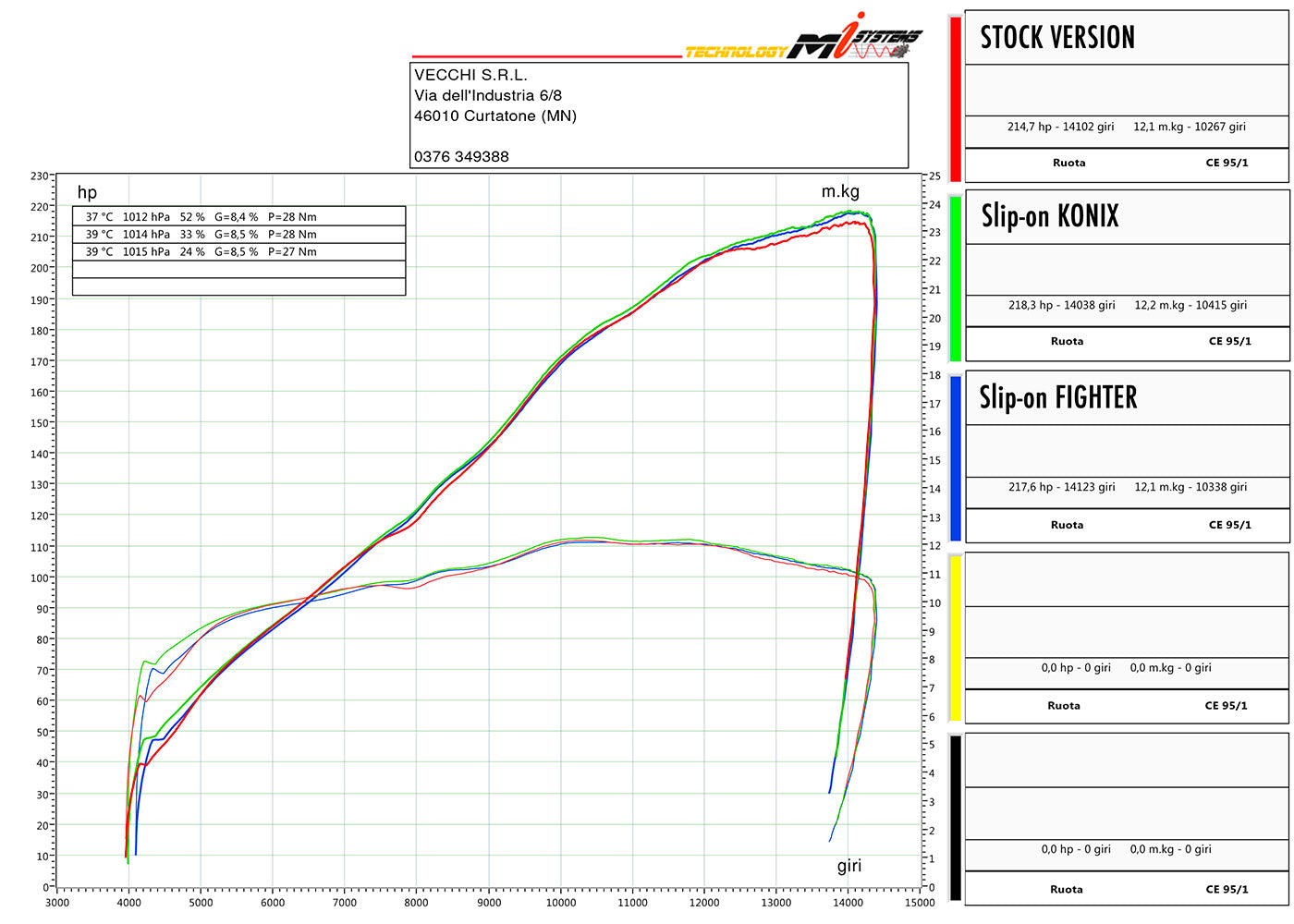Select the CE 95/1 label under Slip-on KONIX

(1229, 340)
